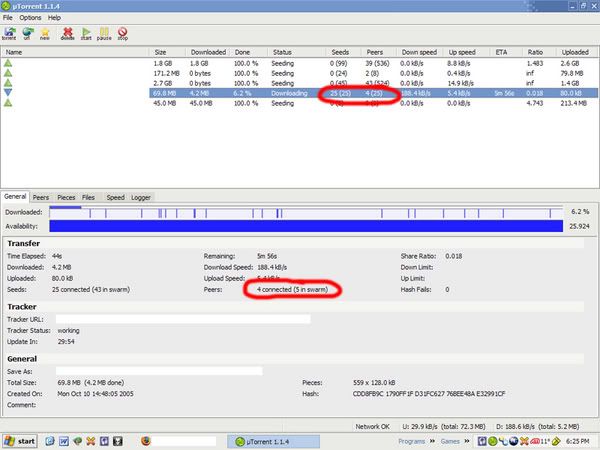Viewport: 600px width, 450px height.
Task: Click the Firefox icon in the taskbar
Action: pyautogui.click(x=145, y=441)
